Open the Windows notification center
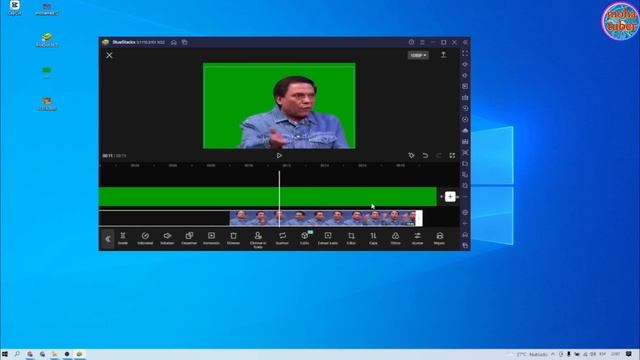This screenshot has height=360, width=640. pos(629,354)
